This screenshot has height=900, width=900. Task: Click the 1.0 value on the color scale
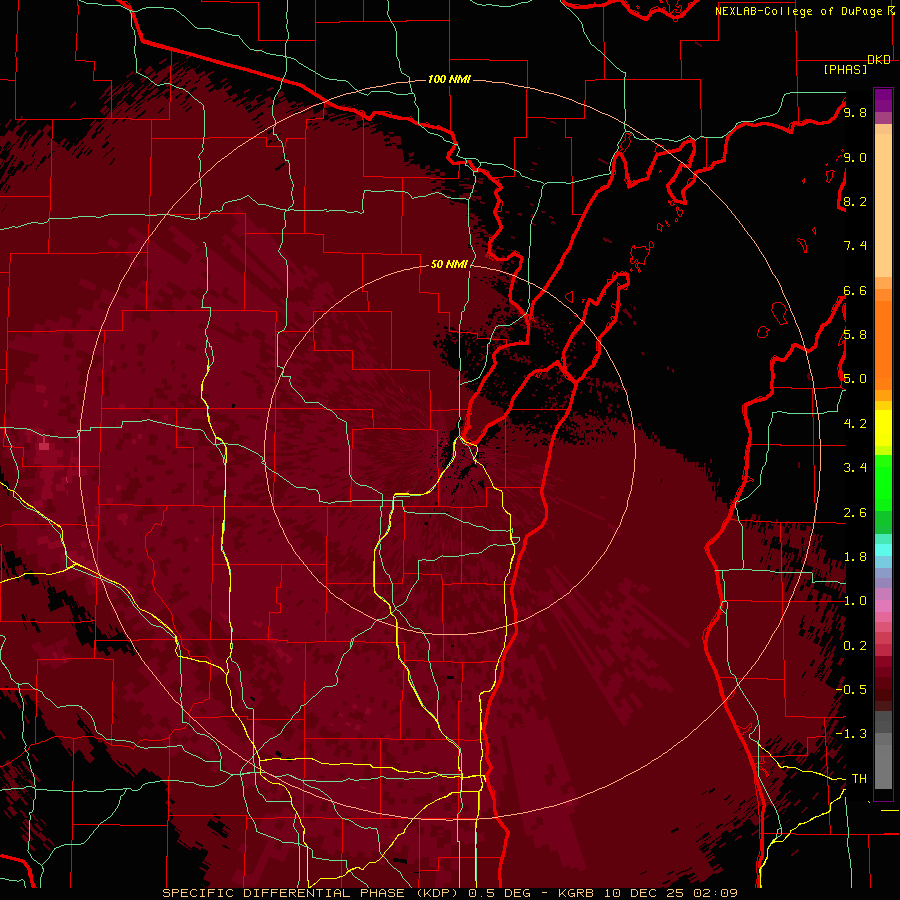[855, 600]
